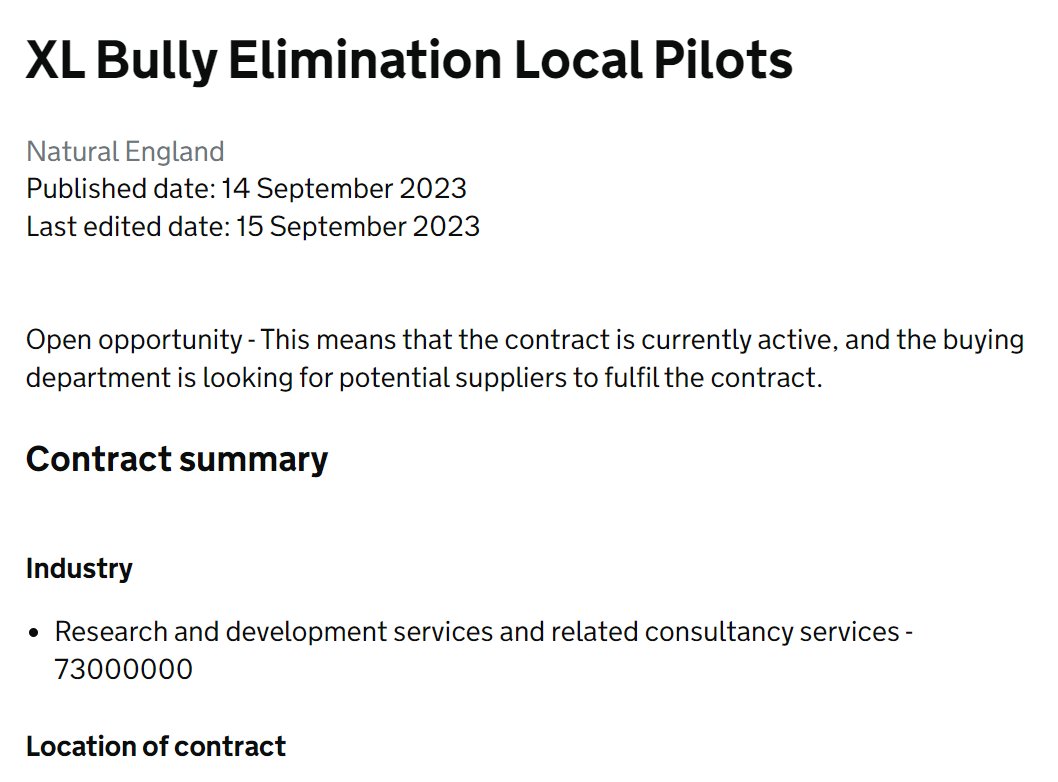Click the XL Bully Elimination Local Pilots title

(x=409, y=61)
